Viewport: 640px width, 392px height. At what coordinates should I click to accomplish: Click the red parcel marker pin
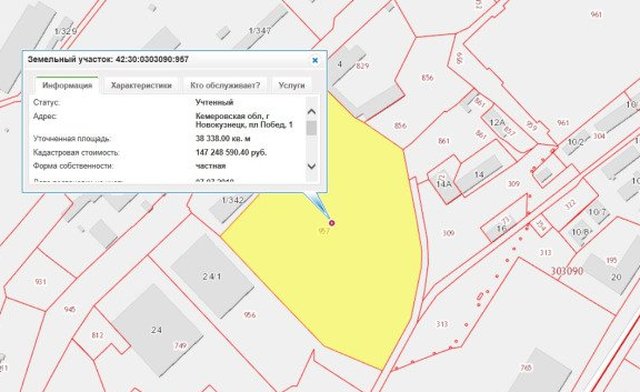click(x=332, y=223)
